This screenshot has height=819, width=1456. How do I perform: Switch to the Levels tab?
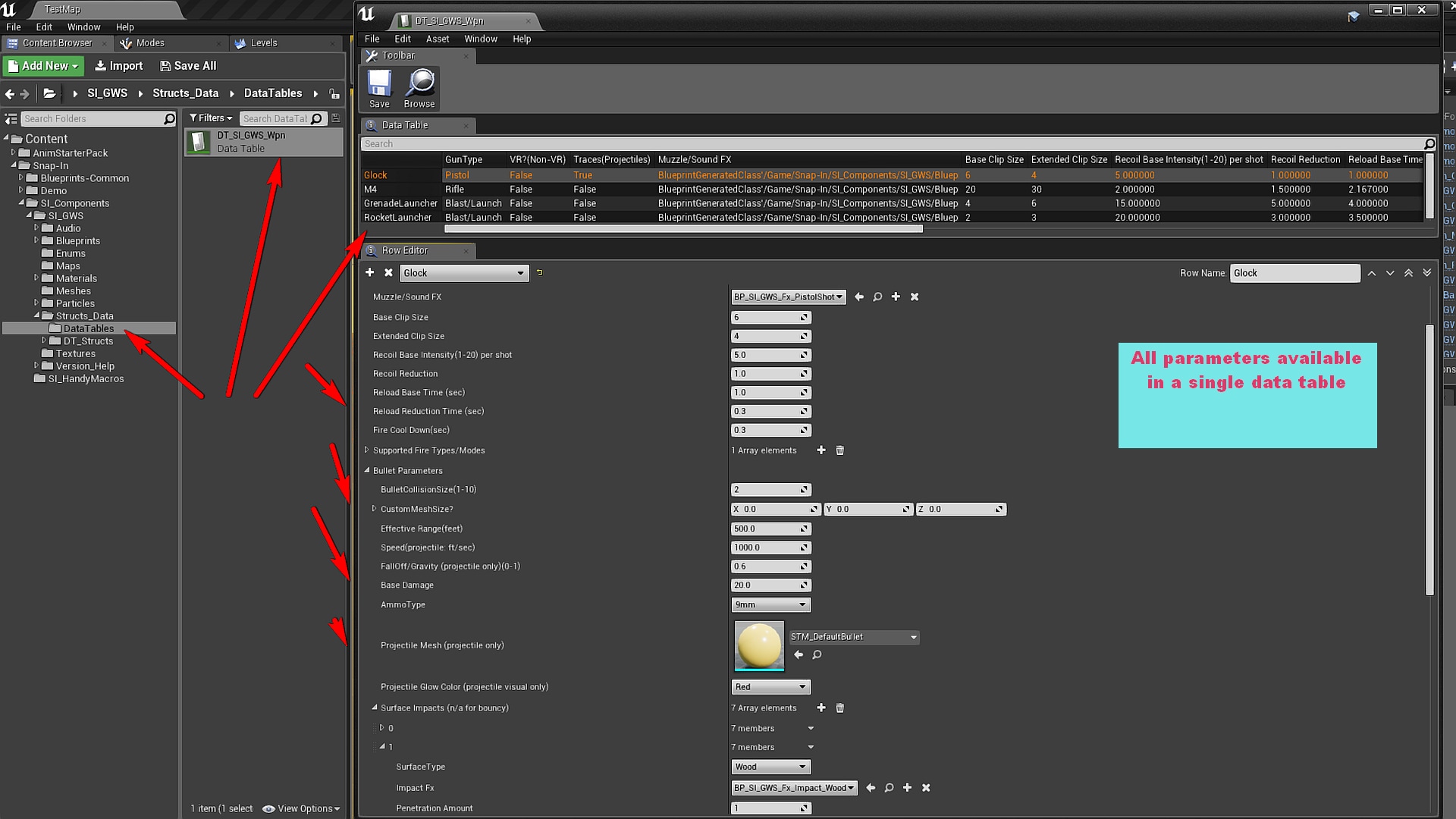tap(265, 43)
